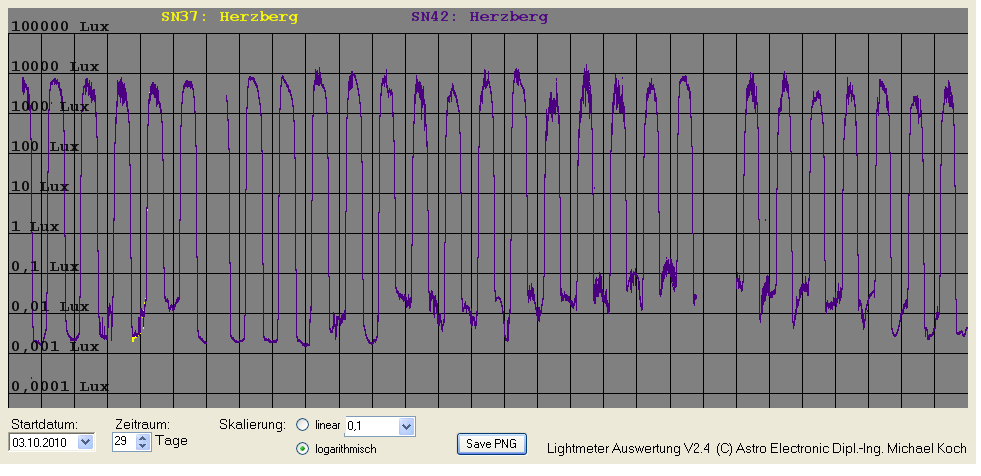Select the linear scaling radio button
This screenshot has width=981, height=476.
302,425
